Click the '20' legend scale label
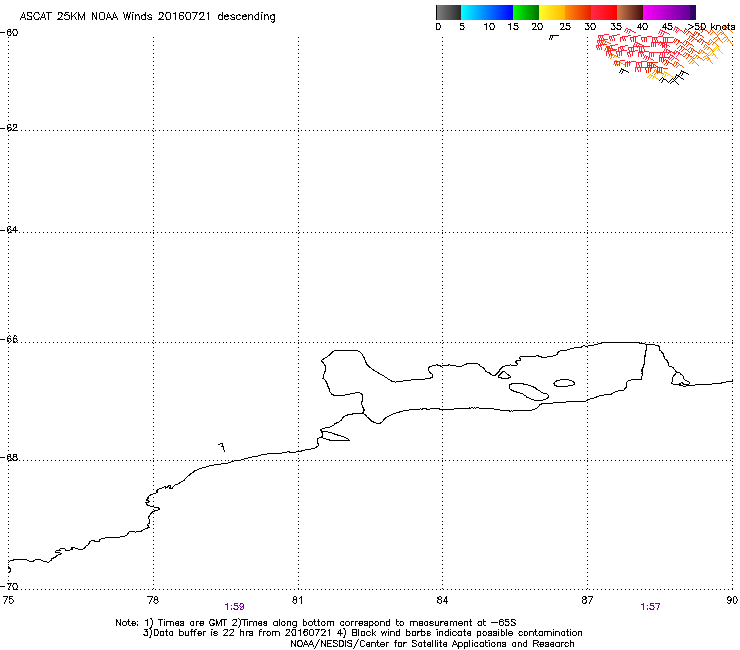Screen dimensions: 740x650 pyautogui.click(x=537, y=27)
